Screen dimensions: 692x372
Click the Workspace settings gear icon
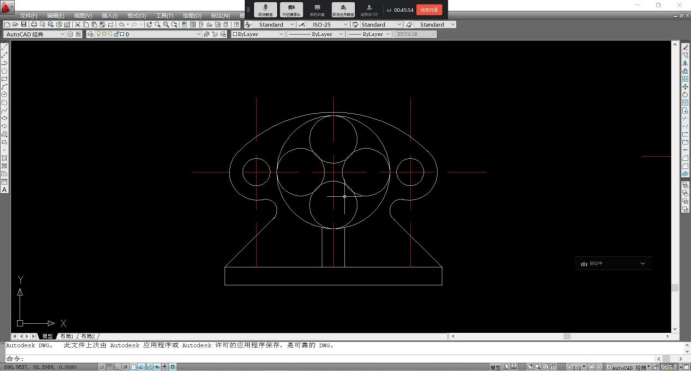70,34
